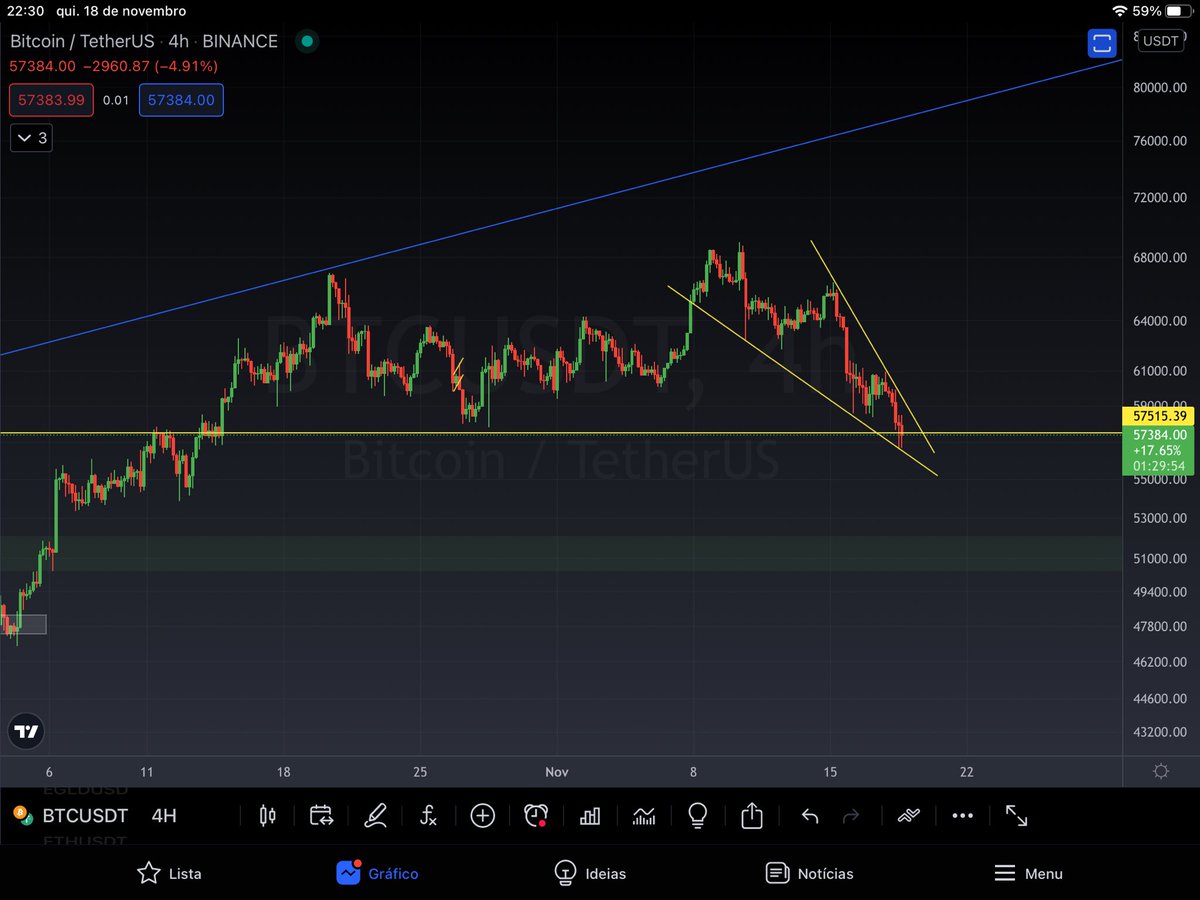This screenshot has width=1200, height=900.
Task: Open the indicator templates chart icon
Action: coord(644,816)
